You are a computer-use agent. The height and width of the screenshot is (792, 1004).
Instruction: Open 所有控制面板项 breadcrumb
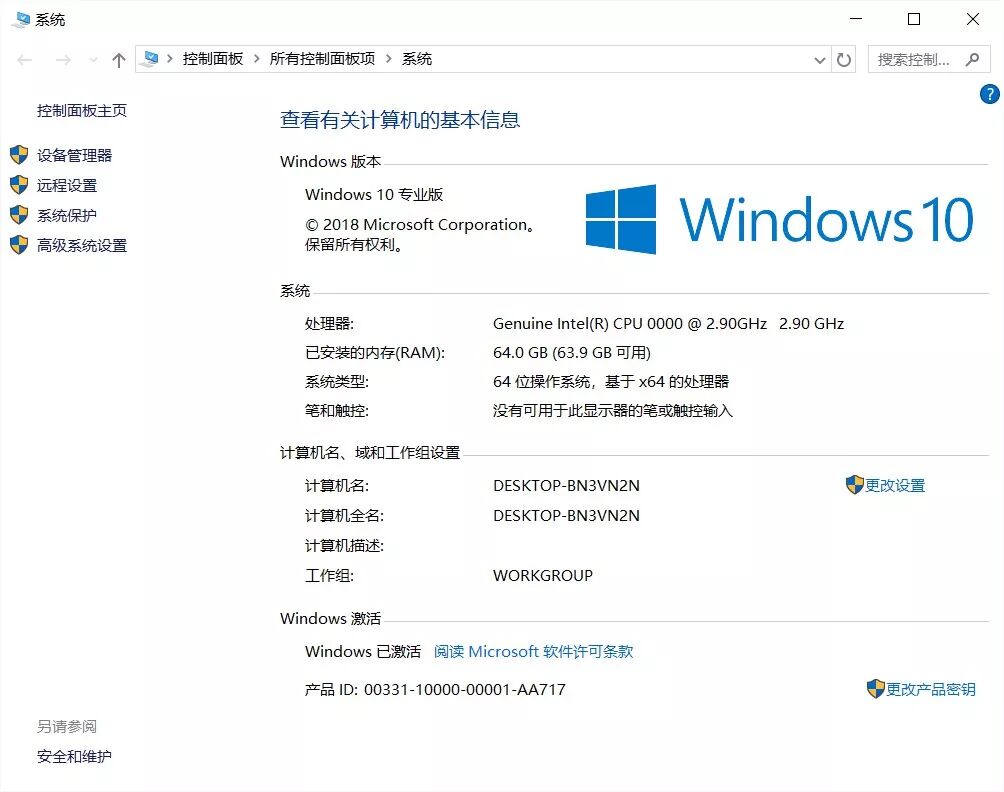[x=322, y=59]
